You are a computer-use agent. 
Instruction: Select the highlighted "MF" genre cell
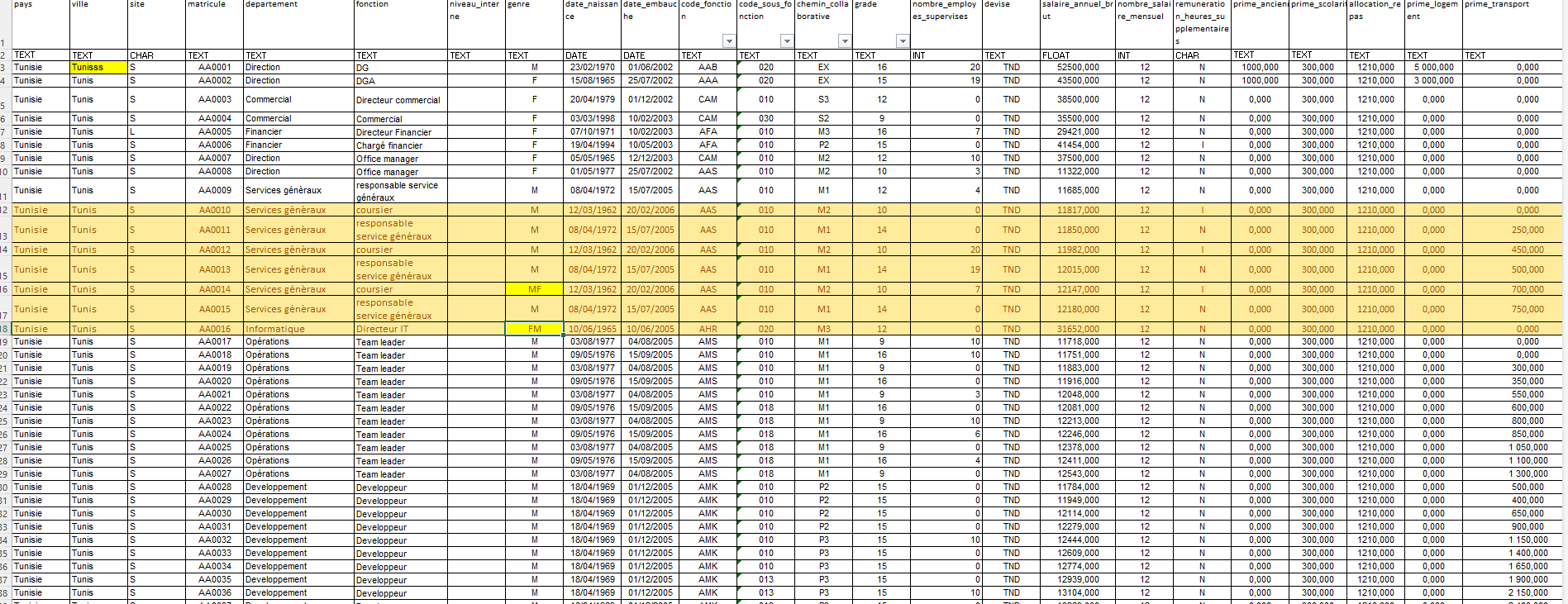534,290
